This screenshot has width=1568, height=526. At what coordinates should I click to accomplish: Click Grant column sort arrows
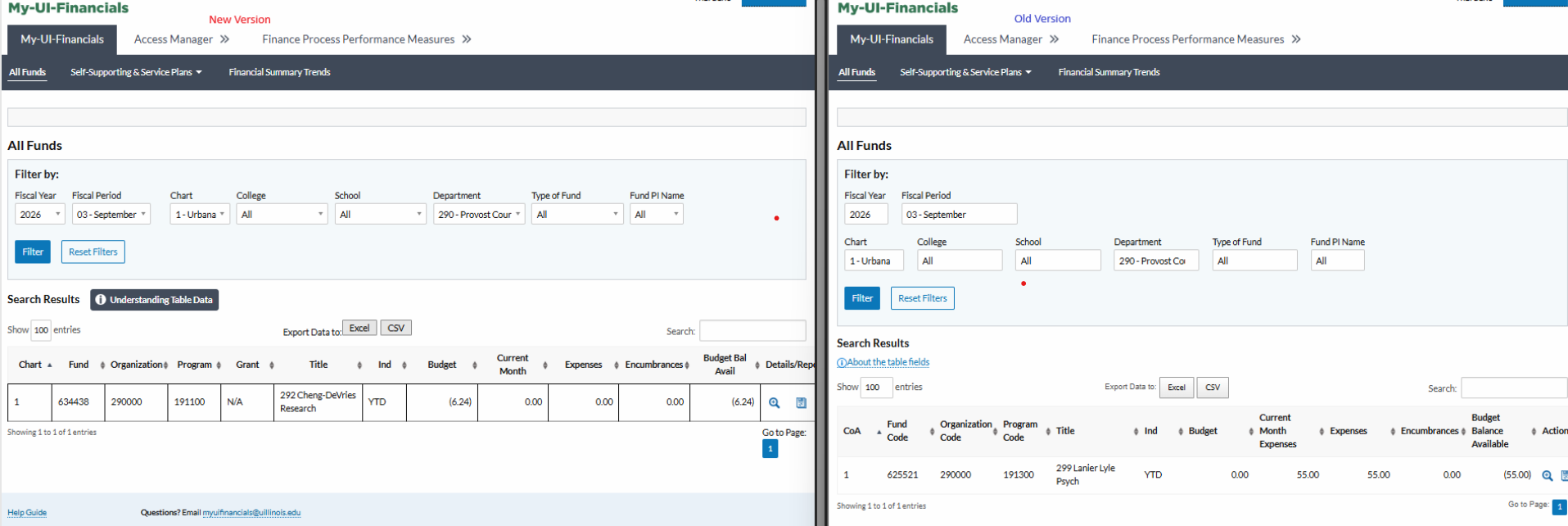271,365
